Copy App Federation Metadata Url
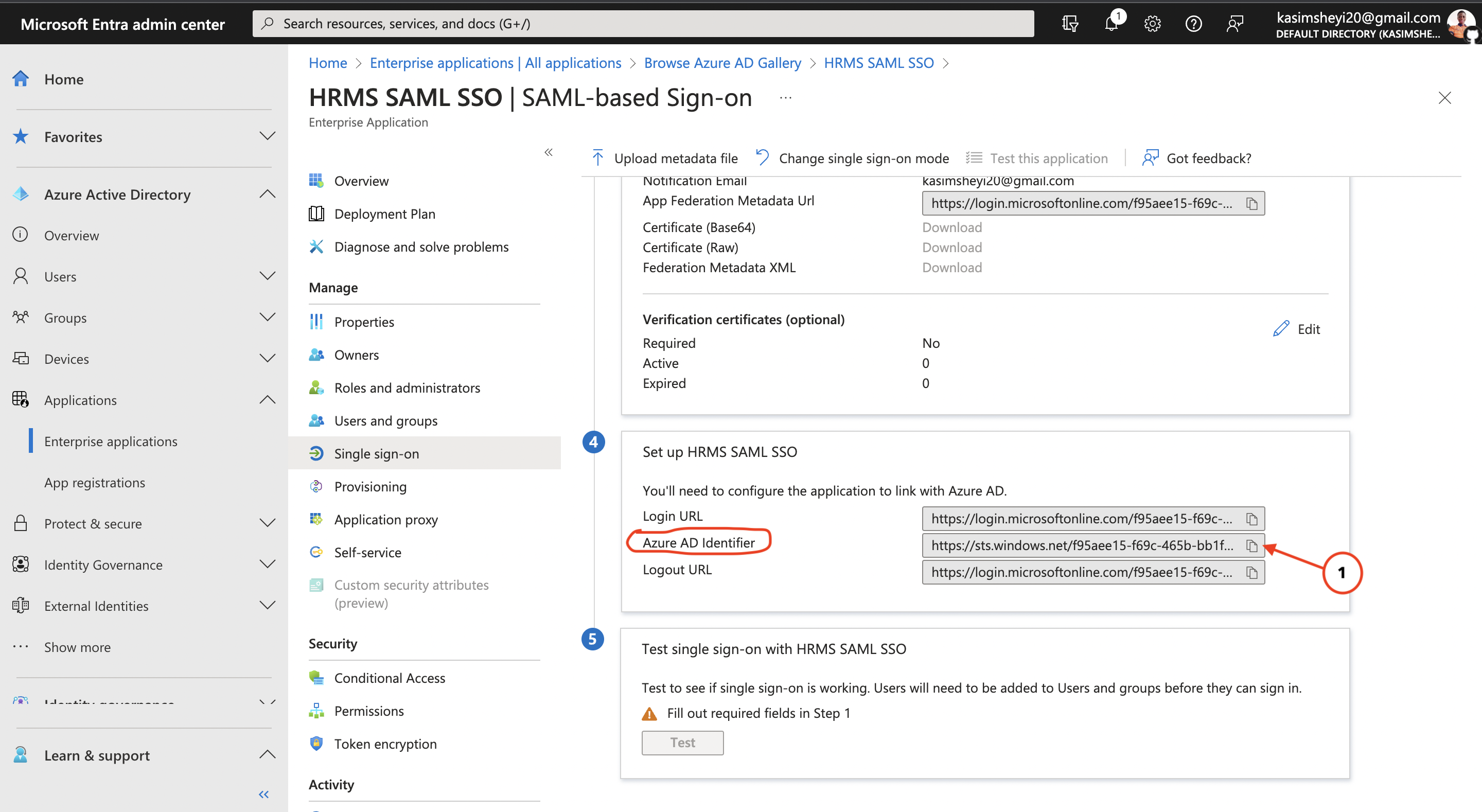 (x=1251, y=204)
